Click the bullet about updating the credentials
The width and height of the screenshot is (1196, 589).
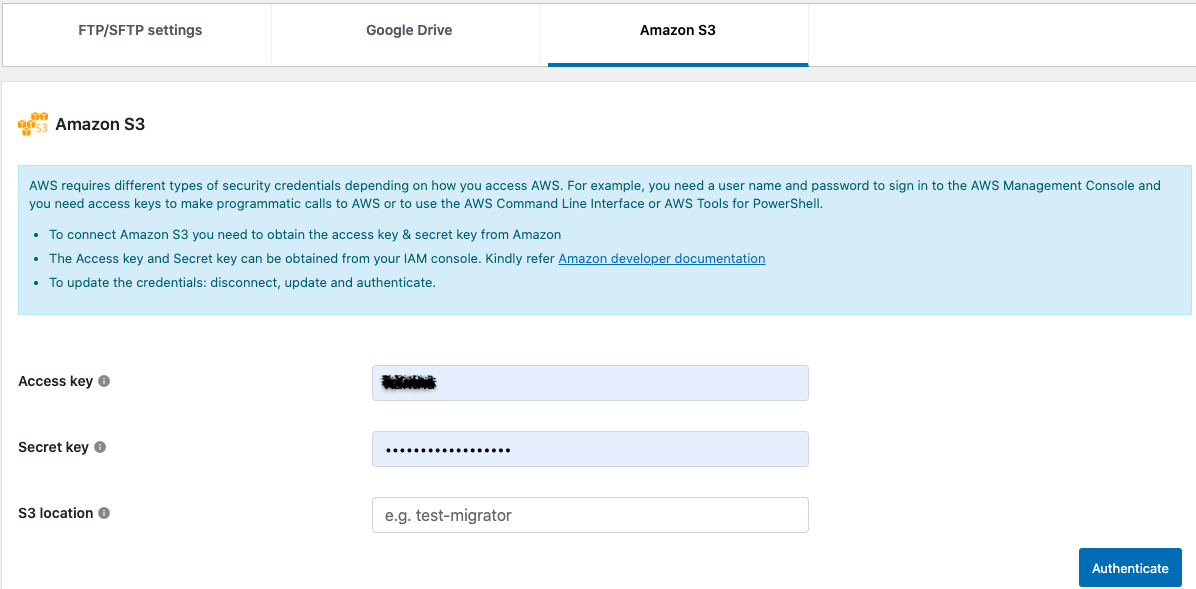click(243, 282)
